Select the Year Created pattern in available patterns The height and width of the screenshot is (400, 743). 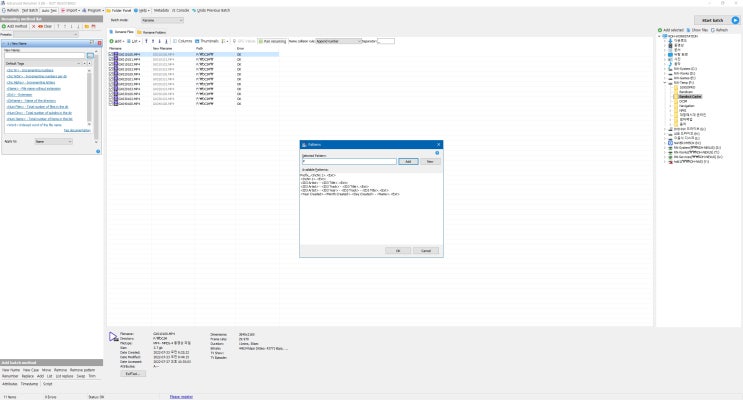coord(350,194)
